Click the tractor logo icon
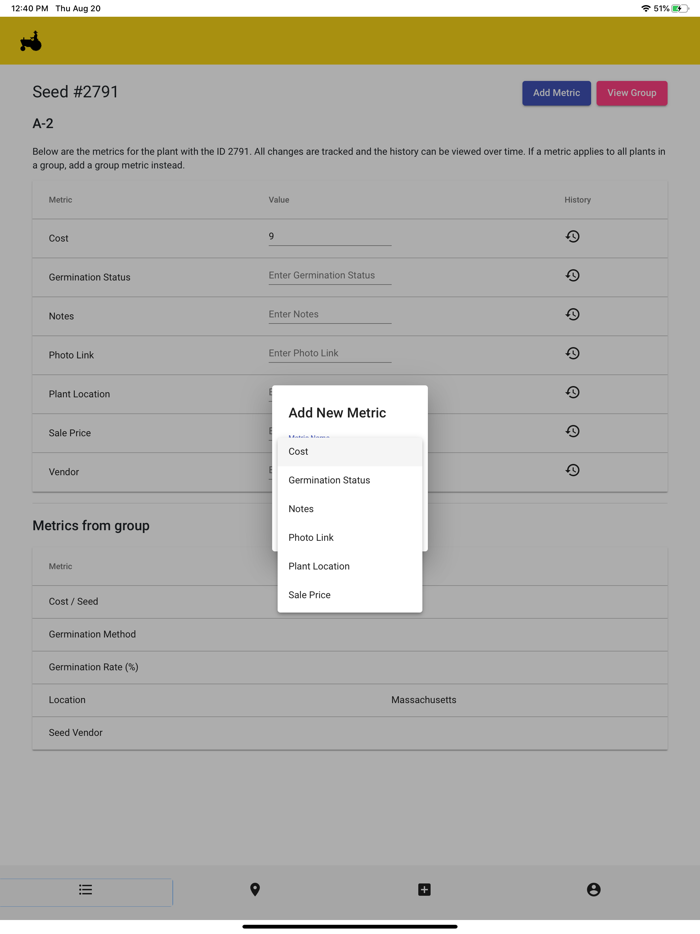Image resolution: width=700 pixels, height=934 pixels. pyautogui.click(x=31, y=41)
